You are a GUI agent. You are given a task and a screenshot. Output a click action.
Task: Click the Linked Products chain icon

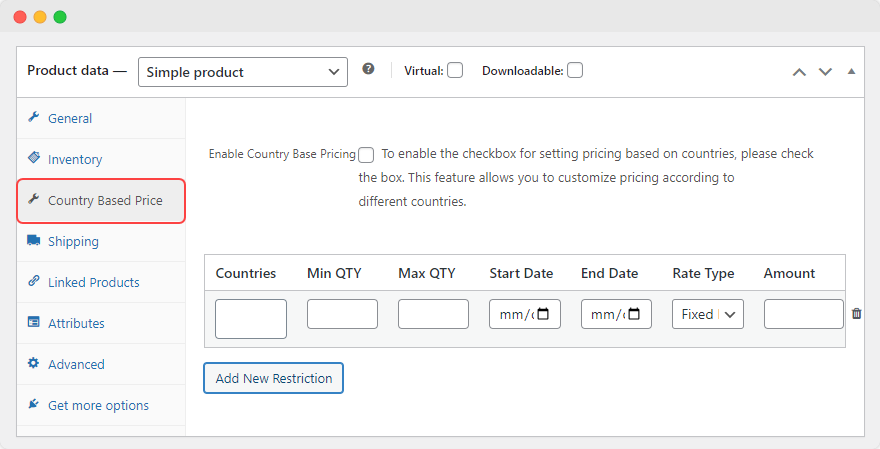click(33, 282)
